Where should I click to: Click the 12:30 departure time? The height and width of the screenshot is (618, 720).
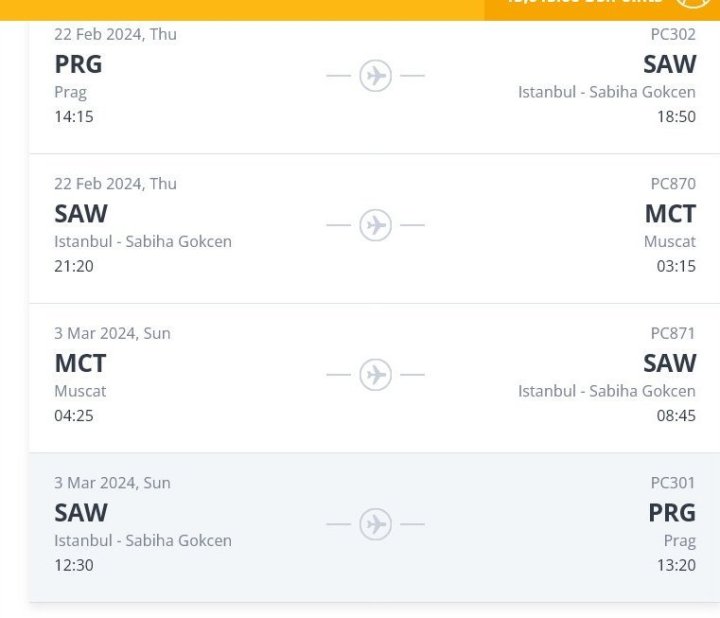(74, 566)
